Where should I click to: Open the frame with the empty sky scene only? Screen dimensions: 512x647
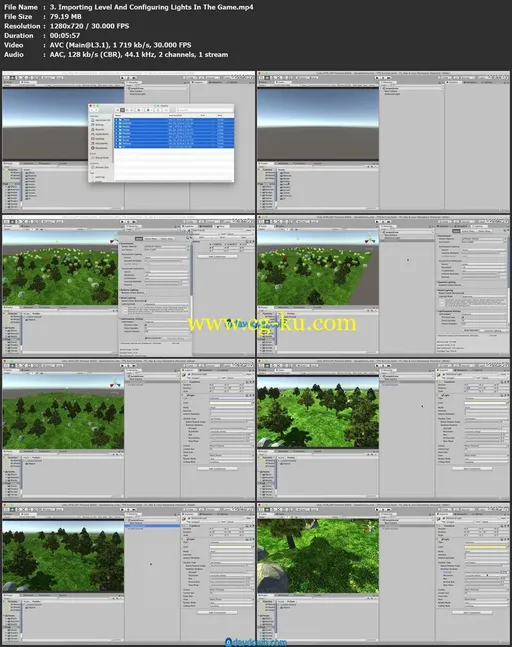pos(383,142)
